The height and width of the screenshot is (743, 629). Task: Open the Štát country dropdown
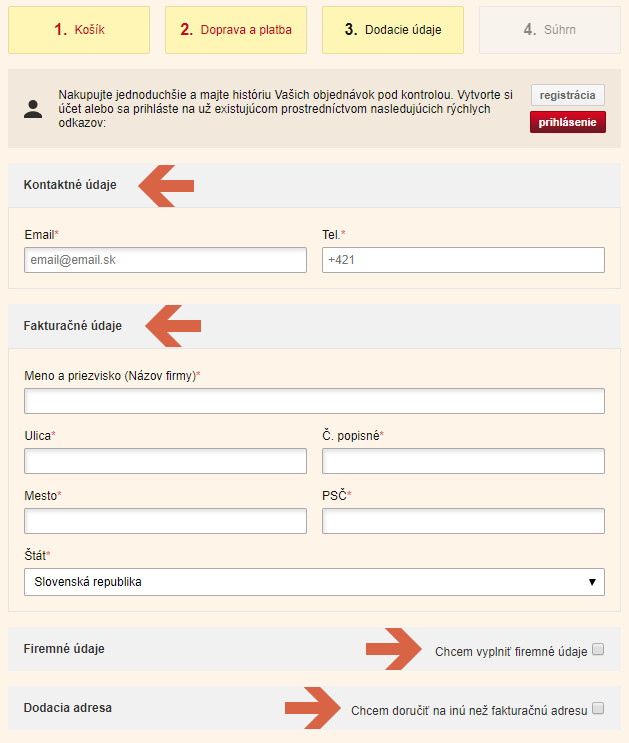[314, 582]
